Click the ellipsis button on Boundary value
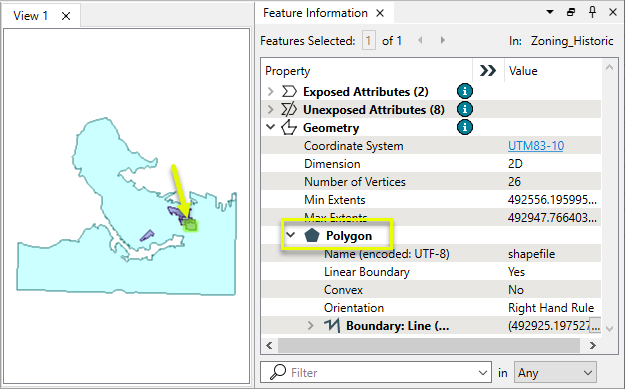Screen dimensions: 625x389 595,326
